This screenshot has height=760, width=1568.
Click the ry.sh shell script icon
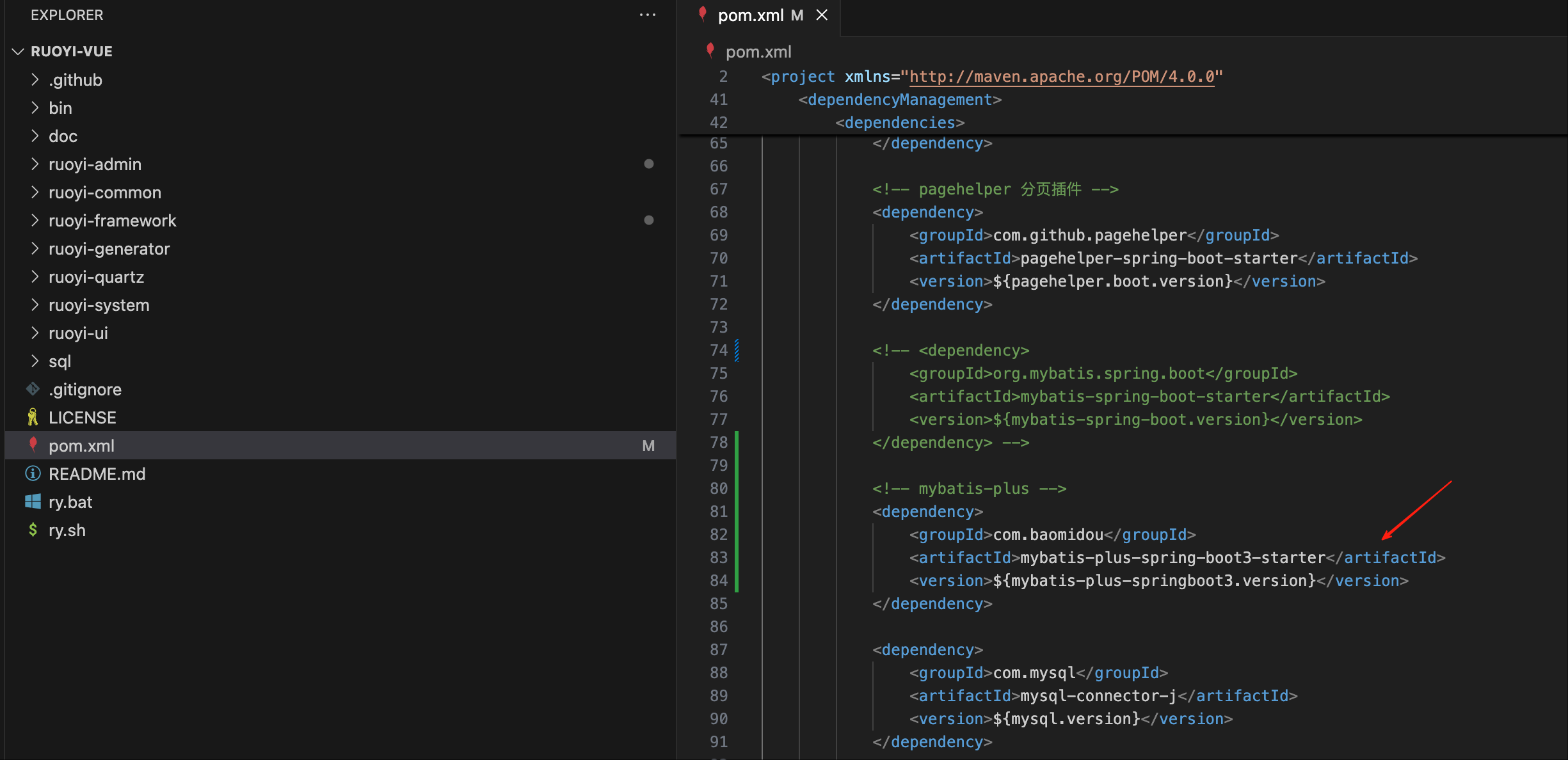pyautogui.click(x=33, y=530)
